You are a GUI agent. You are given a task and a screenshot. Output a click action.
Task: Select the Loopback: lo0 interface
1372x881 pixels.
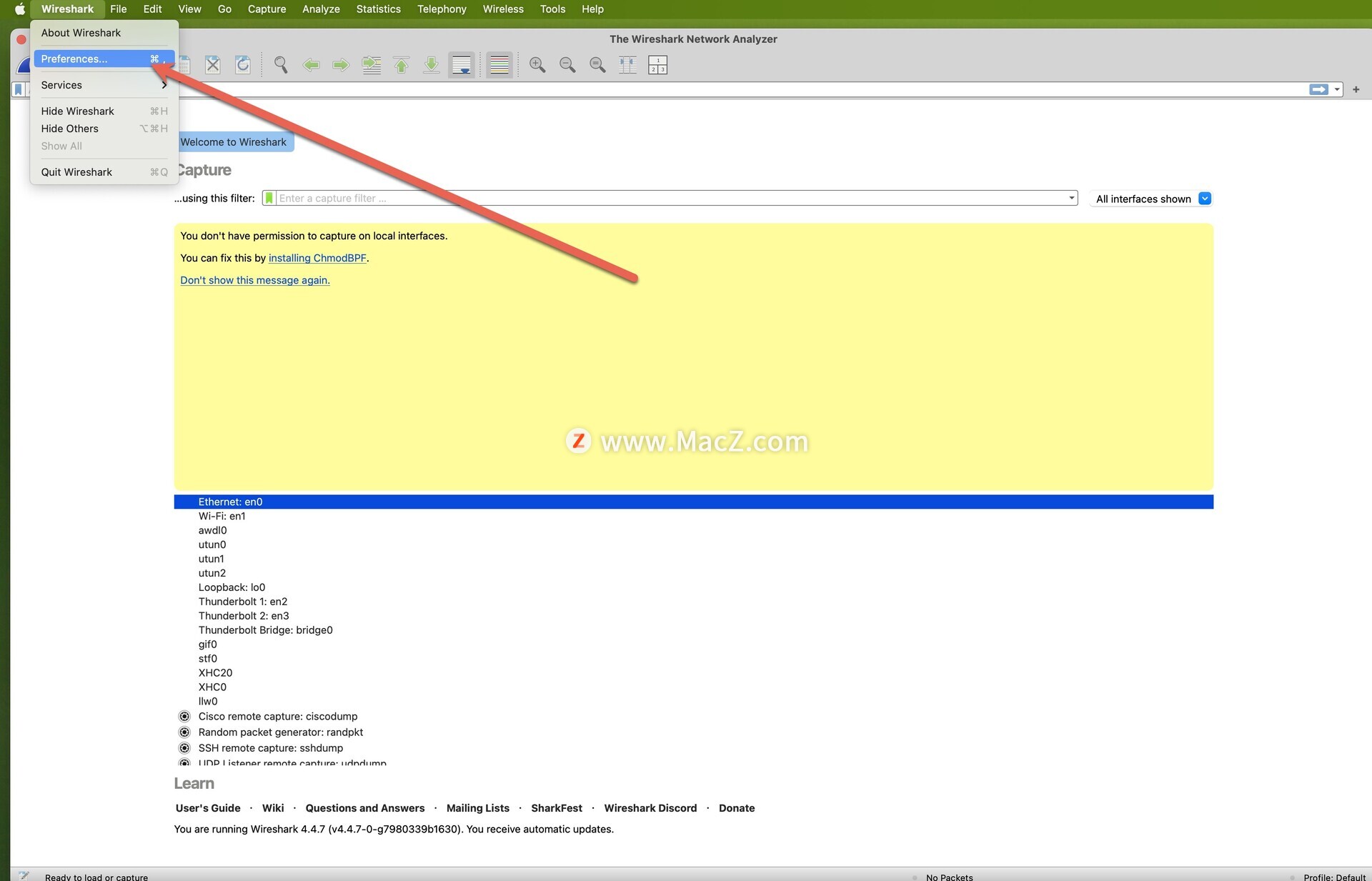pos(693,587)
